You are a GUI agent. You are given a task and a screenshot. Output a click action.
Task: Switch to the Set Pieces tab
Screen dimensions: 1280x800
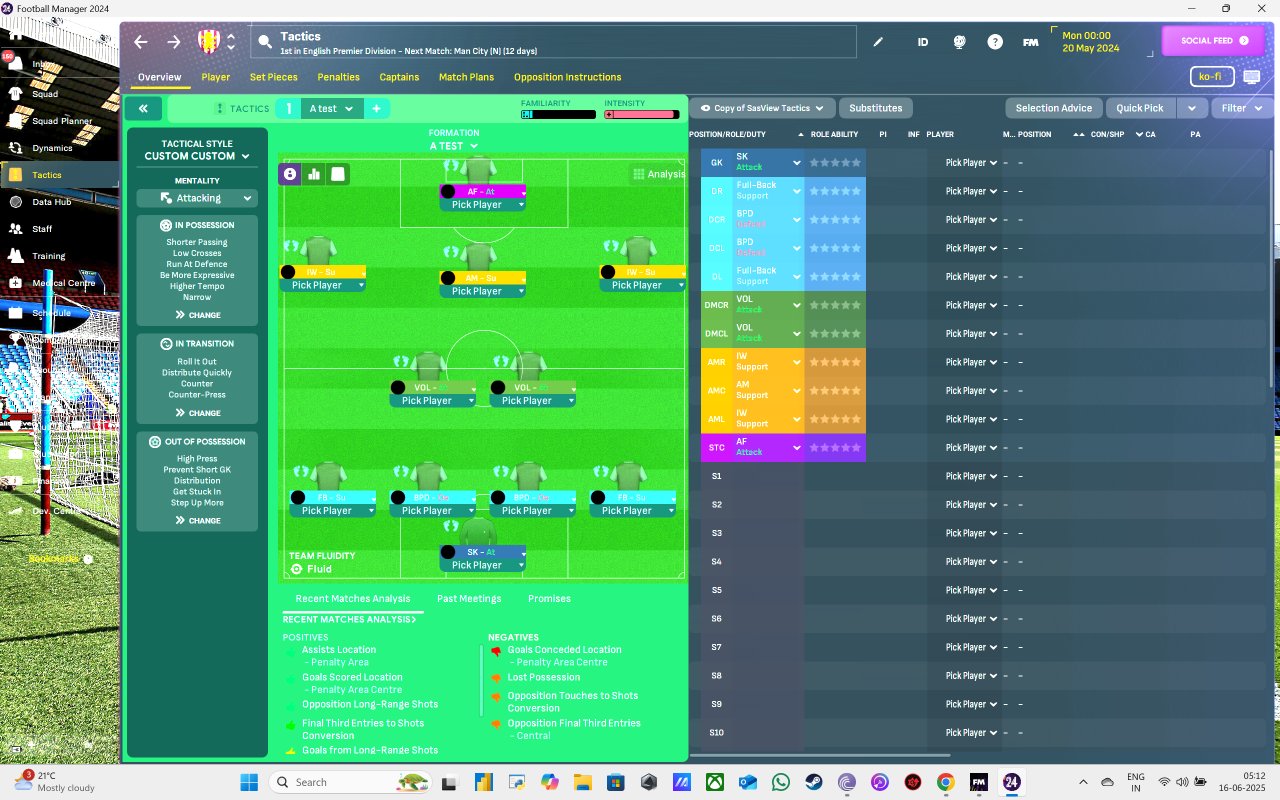click(x=274, y=77)
